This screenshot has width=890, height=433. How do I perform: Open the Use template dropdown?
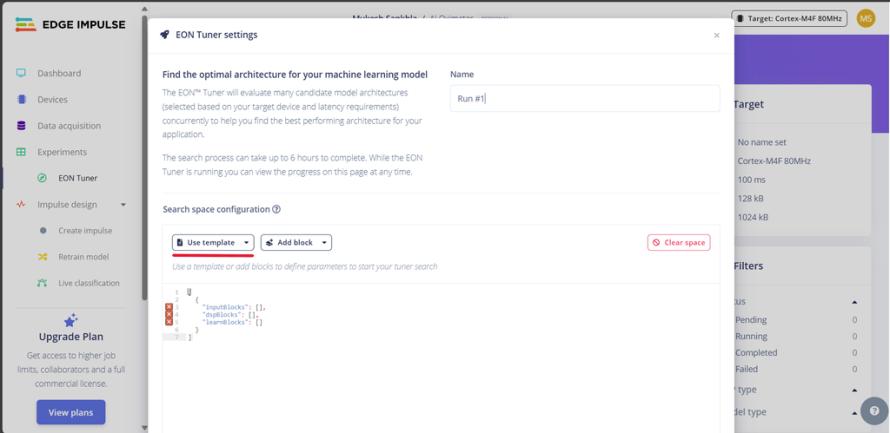pos(213,243)
